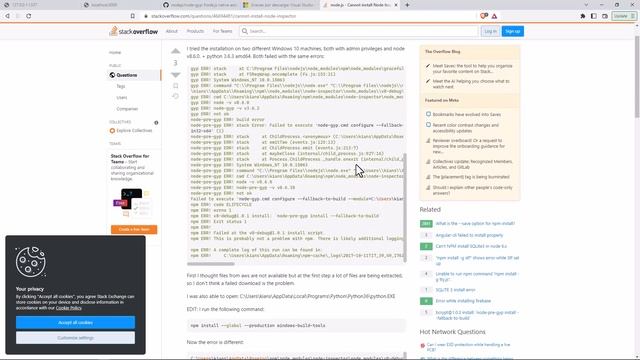Open Collectives info circle icon
This screenshot has height=360, width=640.
click(x=156, y=122)
